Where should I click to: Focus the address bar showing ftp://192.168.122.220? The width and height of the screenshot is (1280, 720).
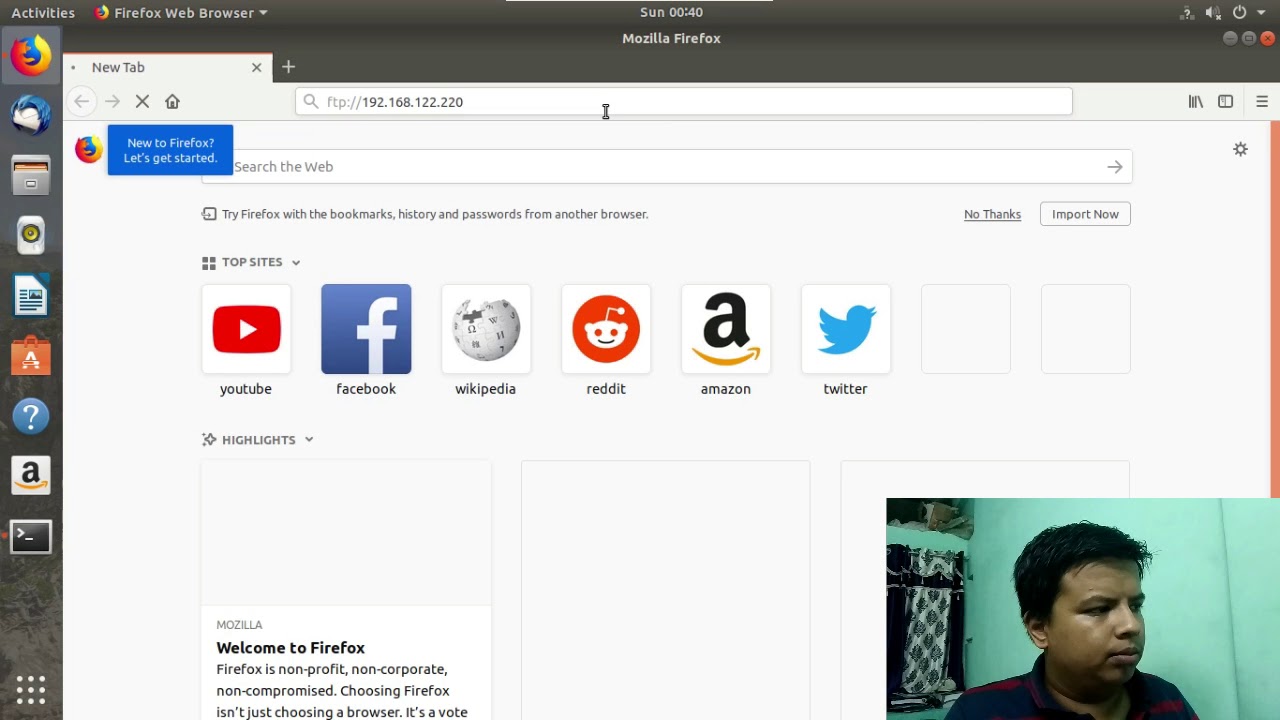tap(684, 102)
